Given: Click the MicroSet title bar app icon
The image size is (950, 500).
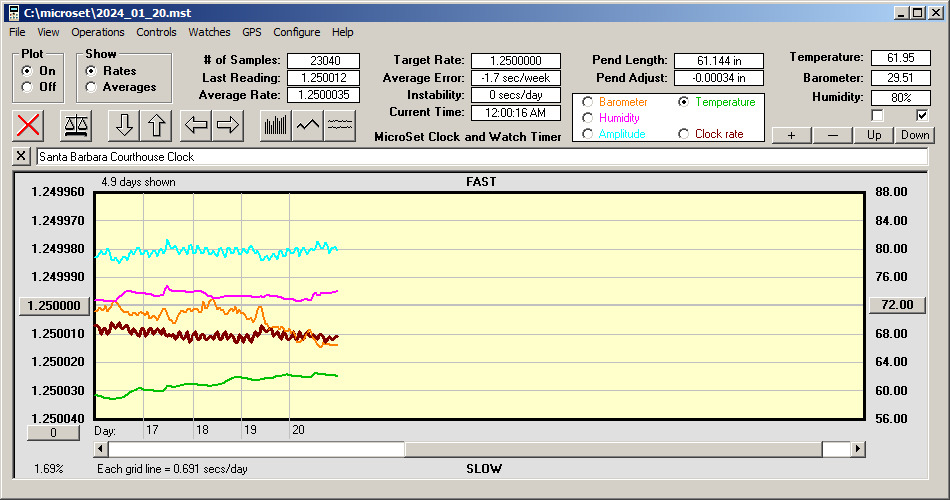Looking at the screenshot, I should [x=13, y=13].
